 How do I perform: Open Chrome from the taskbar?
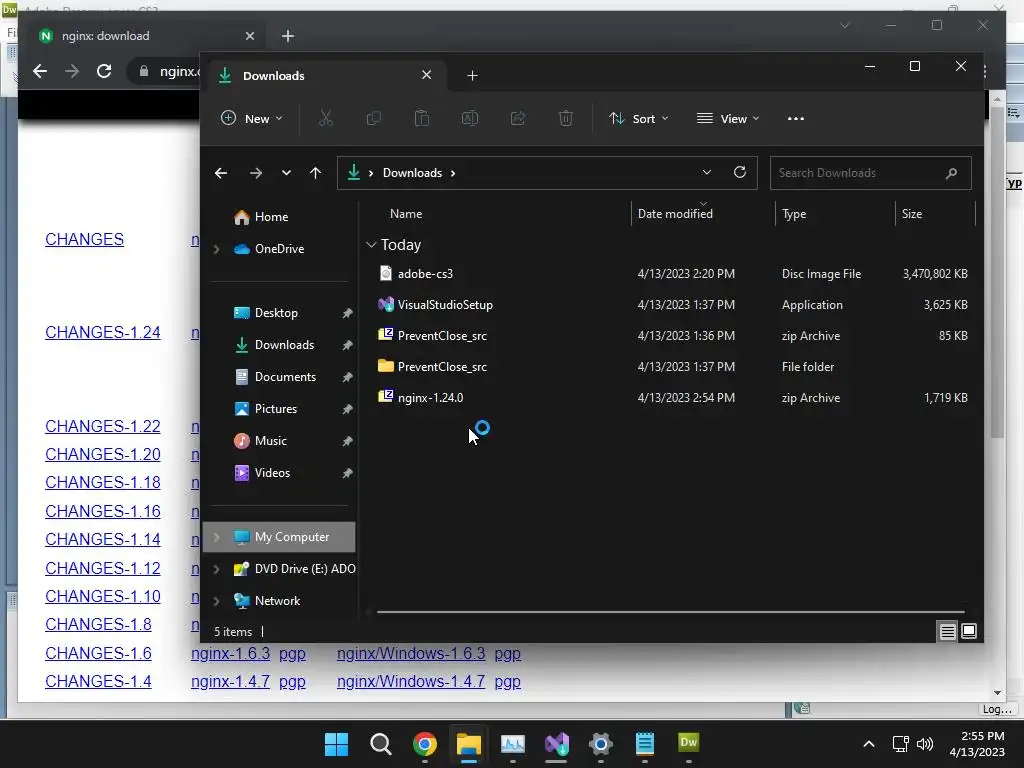tap(424, 744)
